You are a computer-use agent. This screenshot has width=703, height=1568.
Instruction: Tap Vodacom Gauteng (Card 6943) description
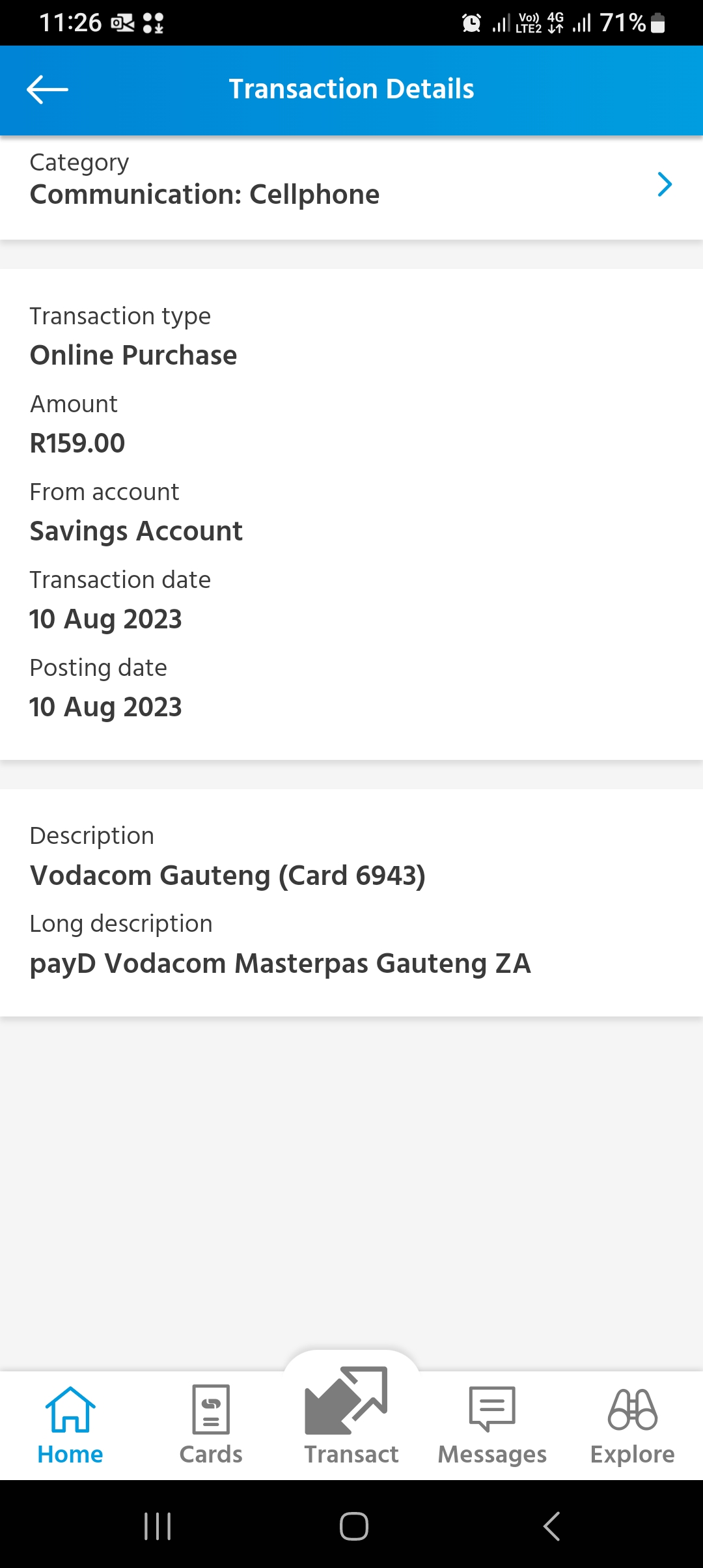(x=228, y=875)
